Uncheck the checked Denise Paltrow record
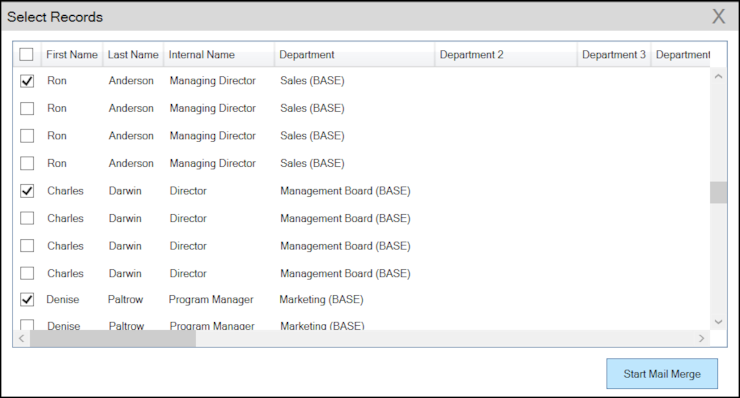Viewport: 740px width, 398px height. (27, 300)
